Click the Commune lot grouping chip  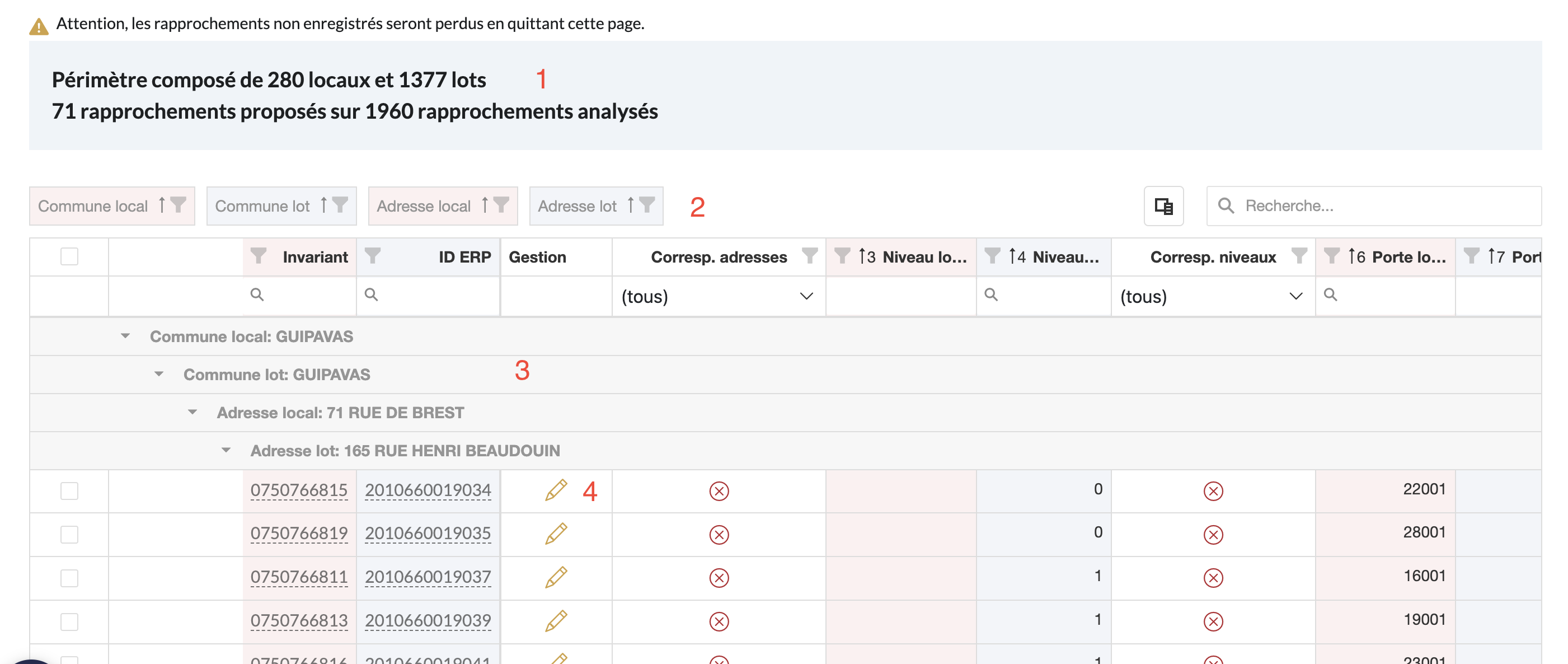click(262, 207)
